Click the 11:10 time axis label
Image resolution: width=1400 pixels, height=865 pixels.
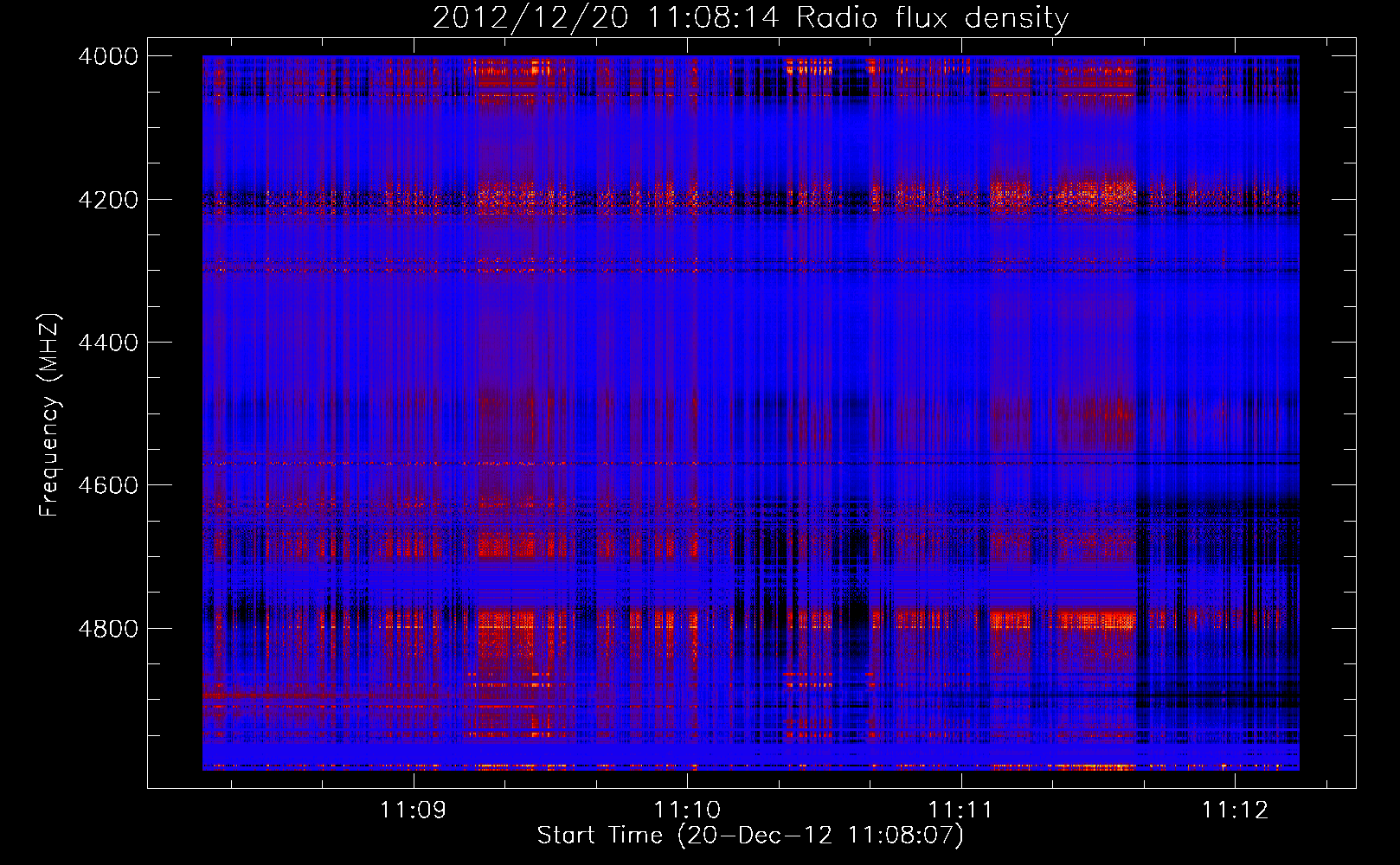click(686, 810)
